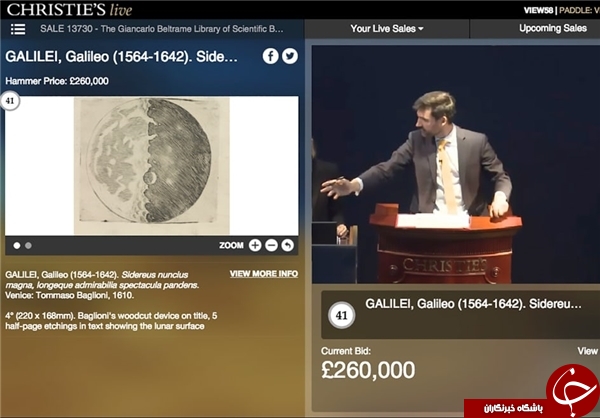600x418 pixels.
Task: Open the hamburger list menu icon
Action: [x=18, y=29]
